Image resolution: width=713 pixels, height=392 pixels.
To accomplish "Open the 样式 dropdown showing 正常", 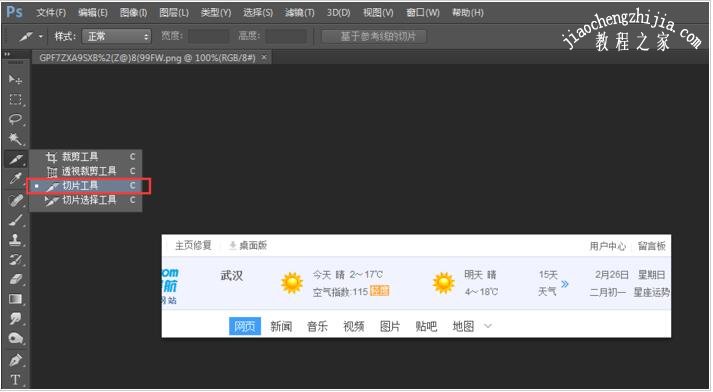I will [116, 36].
